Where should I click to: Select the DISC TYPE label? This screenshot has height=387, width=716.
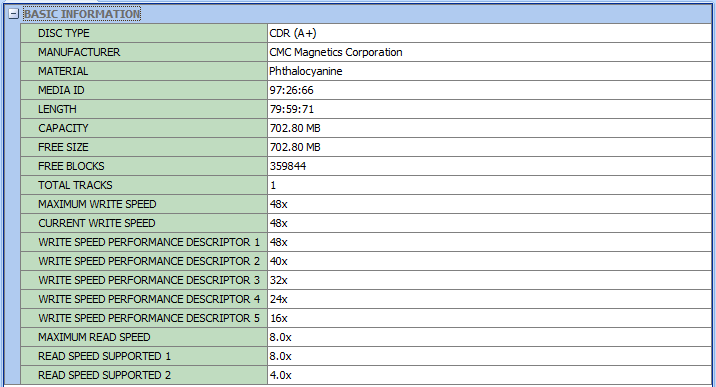63,33
